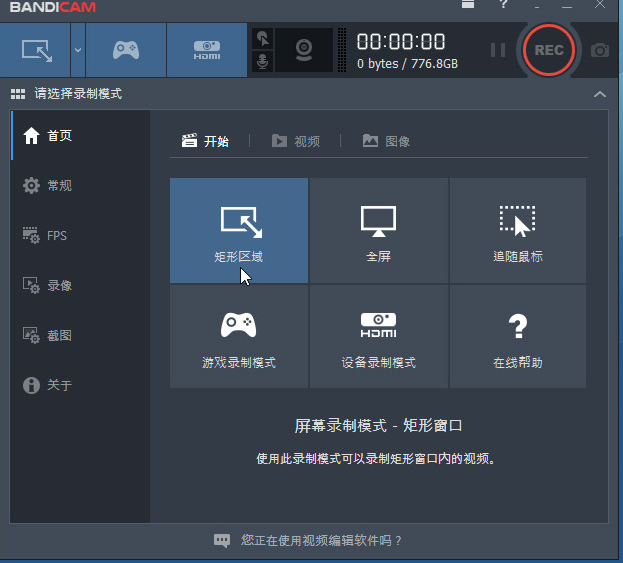Choose the 设备录制模式 tile
This screenshot has height=563, width=623.
click(x=378, y=337)
